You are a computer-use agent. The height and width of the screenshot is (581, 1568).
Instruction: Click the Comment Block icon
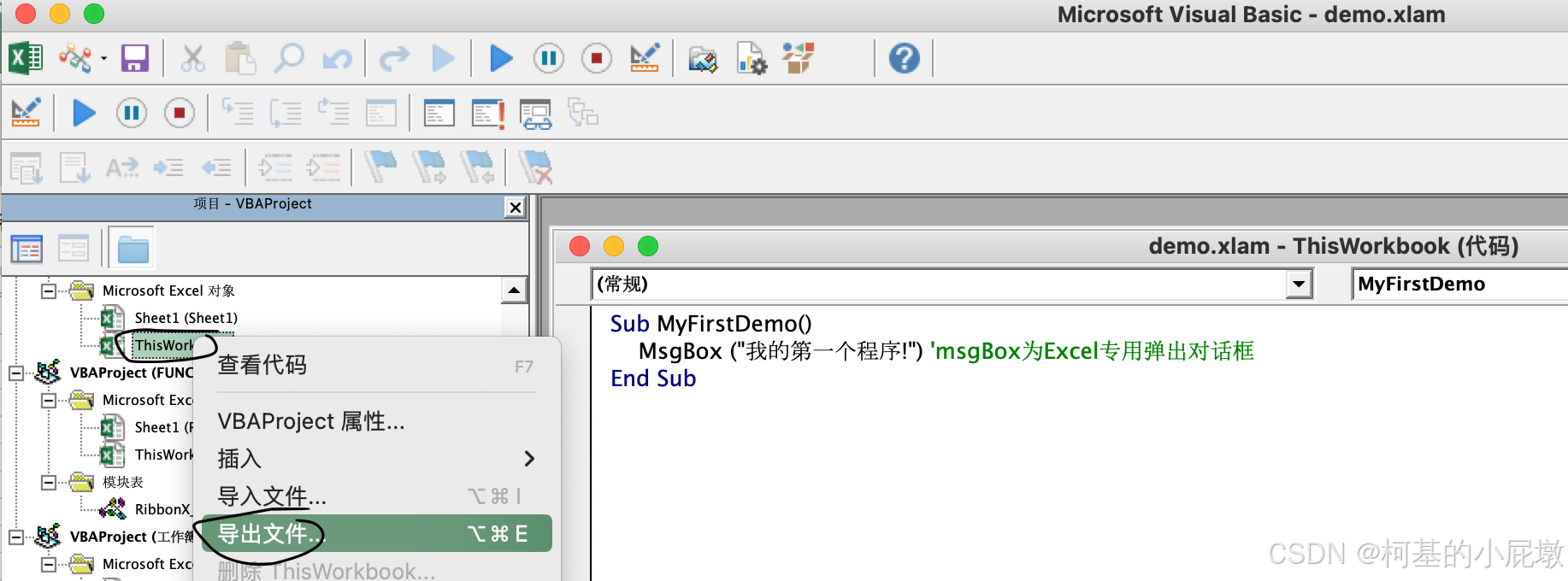click(275, 167)
